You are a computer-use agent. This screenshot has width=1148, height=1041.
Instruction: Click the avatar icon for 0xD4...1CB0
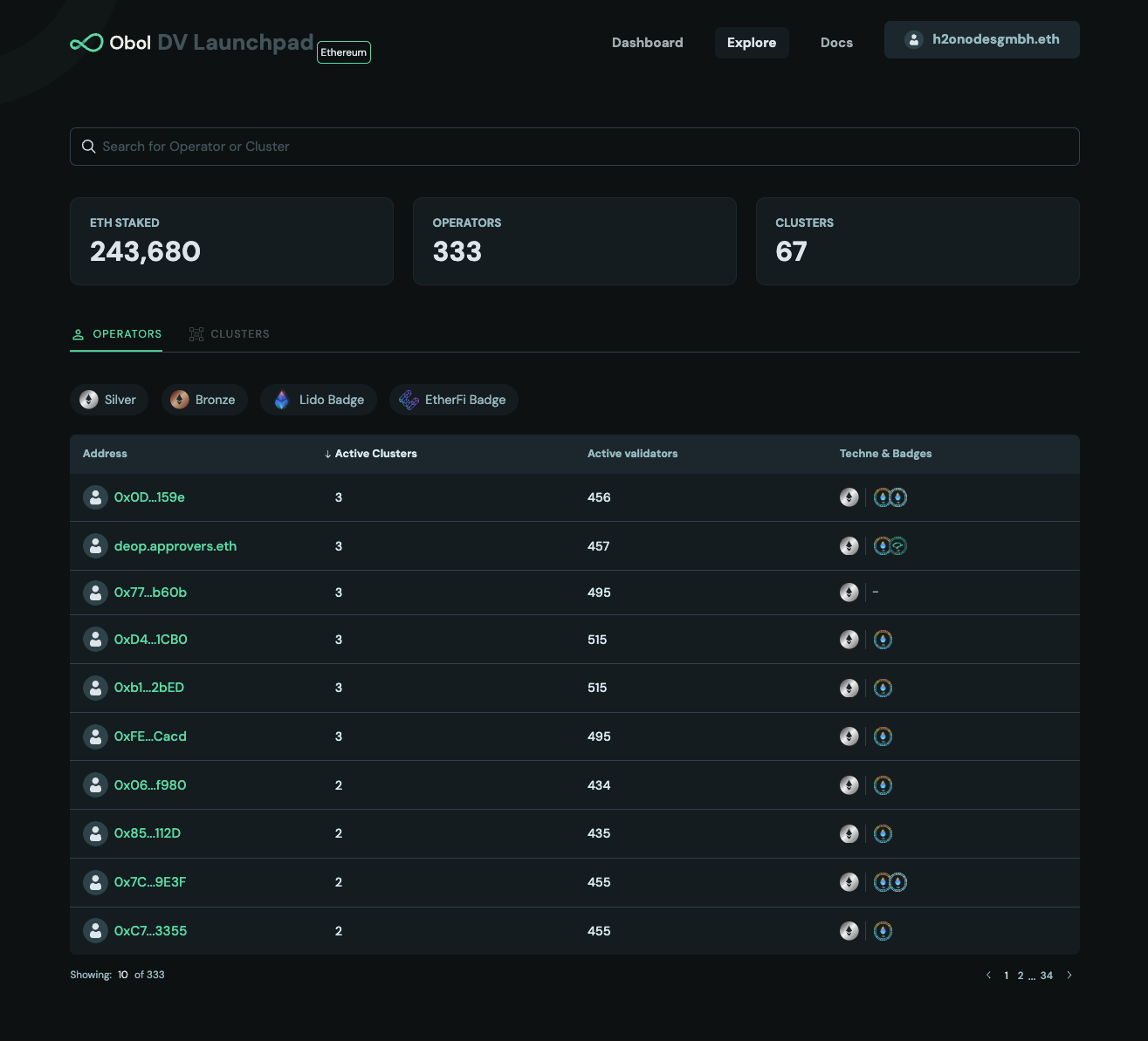coord(95,640)
